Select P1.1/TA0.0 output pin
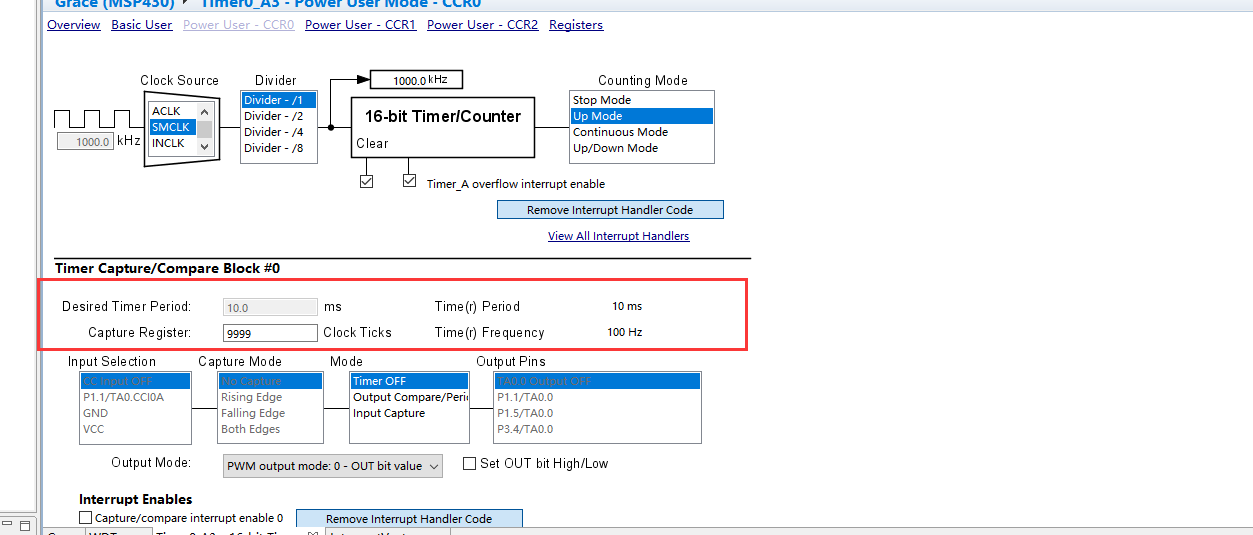The height and width of the screenshot is (535, 1253). click(x=597, y=397)
